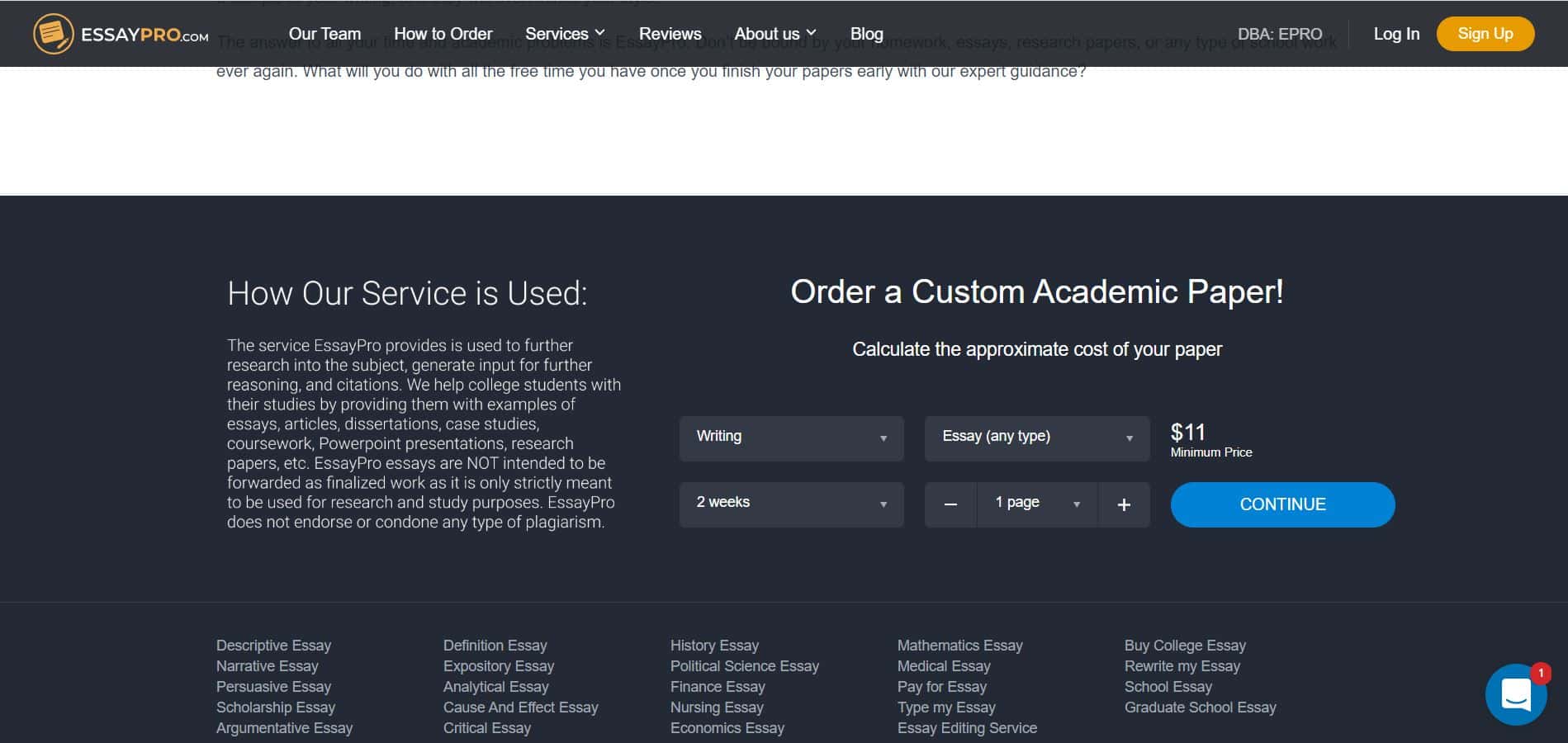Click the DBA: EPRO text
1568x743 pixels.
pyautogui.click(x=1280, y=34)
